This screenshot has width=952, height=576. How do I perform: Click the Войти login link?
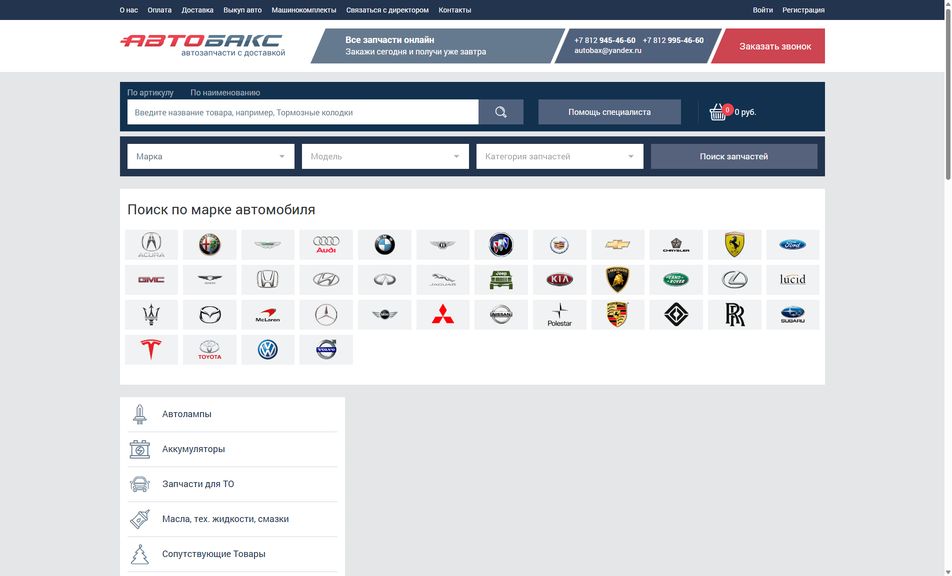[x=763, y=10]
